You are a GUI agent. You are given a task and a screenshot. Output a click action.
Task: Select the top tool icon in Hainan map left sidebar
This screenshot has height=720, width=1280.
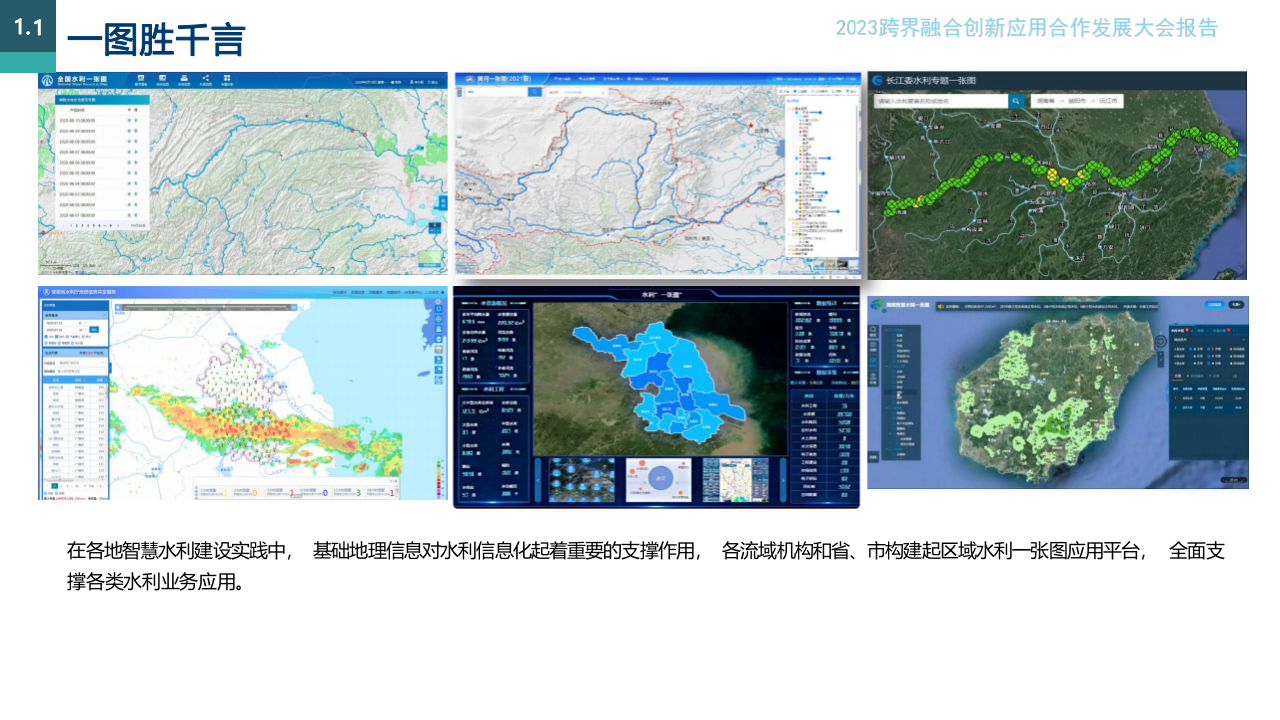pos(872,329)
